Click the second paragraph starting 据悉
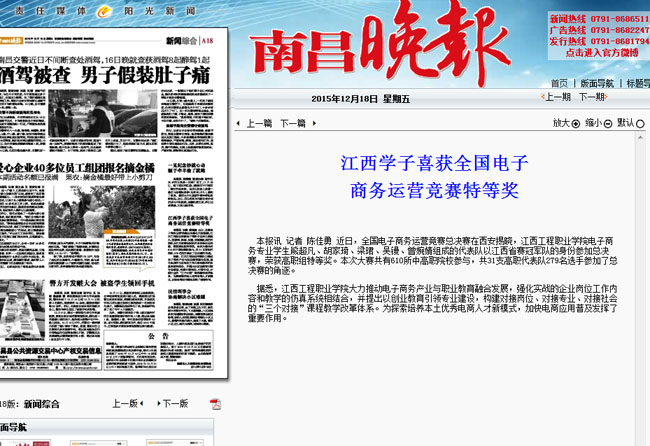The height and width of the screenshot is (446, 650). click(432, 303)
